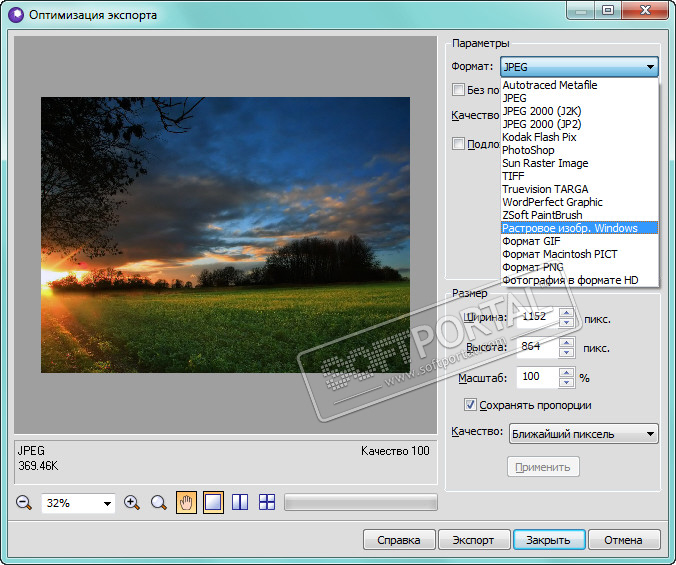The width and height of the screenshot is (676, 565).
Task: Click the Справка button
Action: point(399,540)
